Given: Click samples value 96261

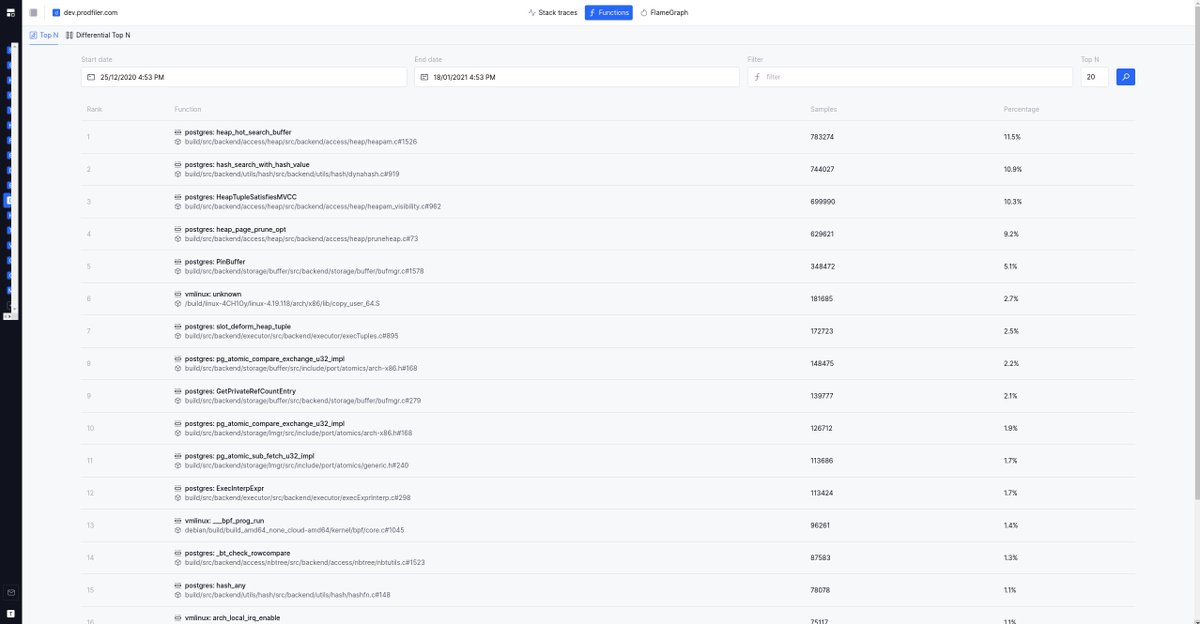Looking at the screenshot, I should [x=820, y=525].
